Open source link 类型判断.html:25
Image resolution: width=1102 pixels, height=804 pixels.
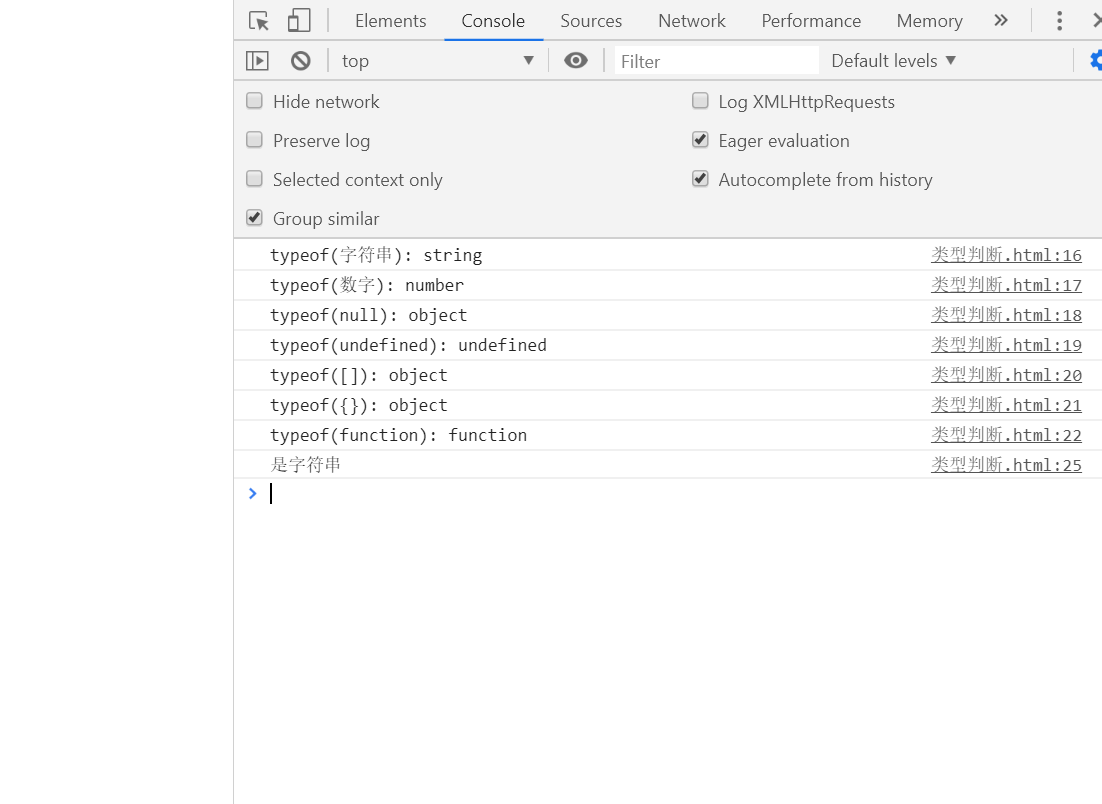pos(1006,465)
